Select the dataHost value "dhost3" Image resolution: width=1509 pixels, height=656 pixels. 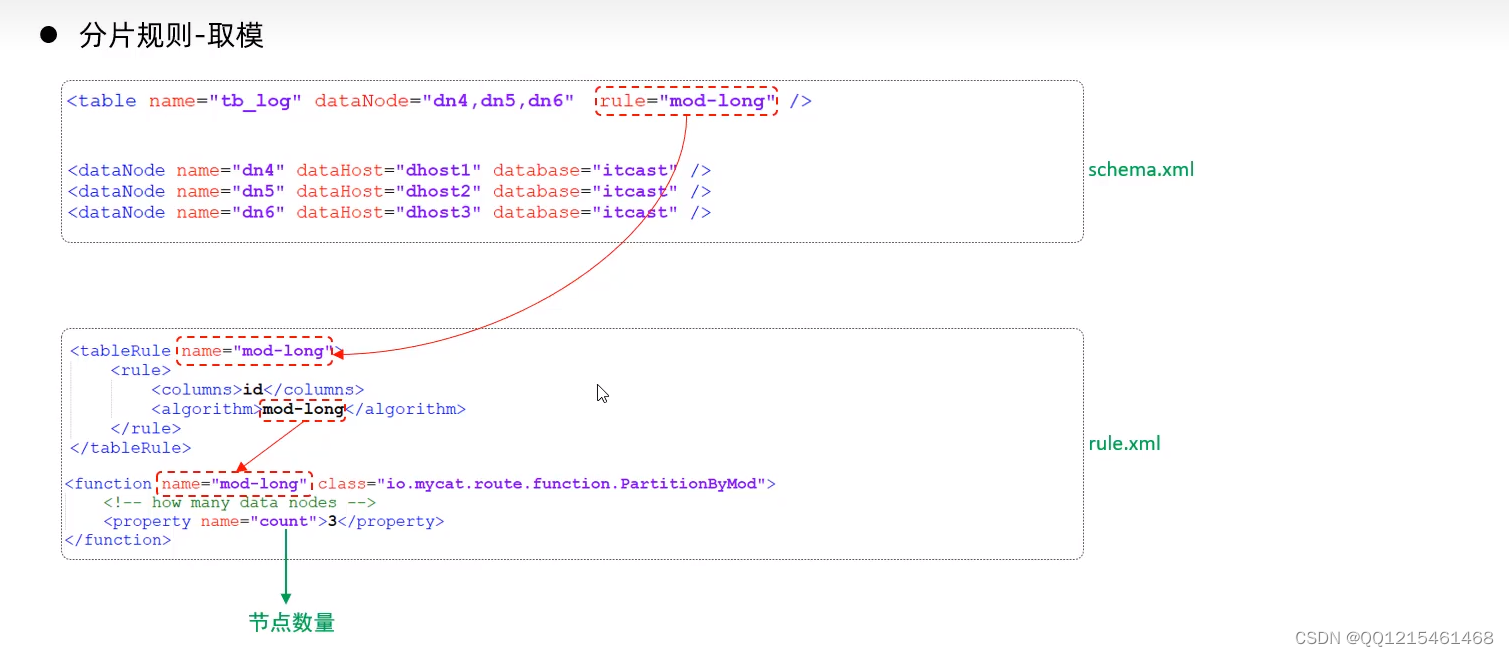pyautogui.click(x=440, y=212)
